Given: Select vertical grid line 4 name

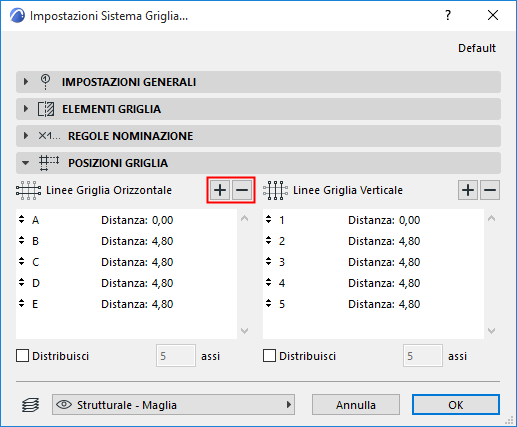Looking at the screenshot, I should [x=282, y=283].
